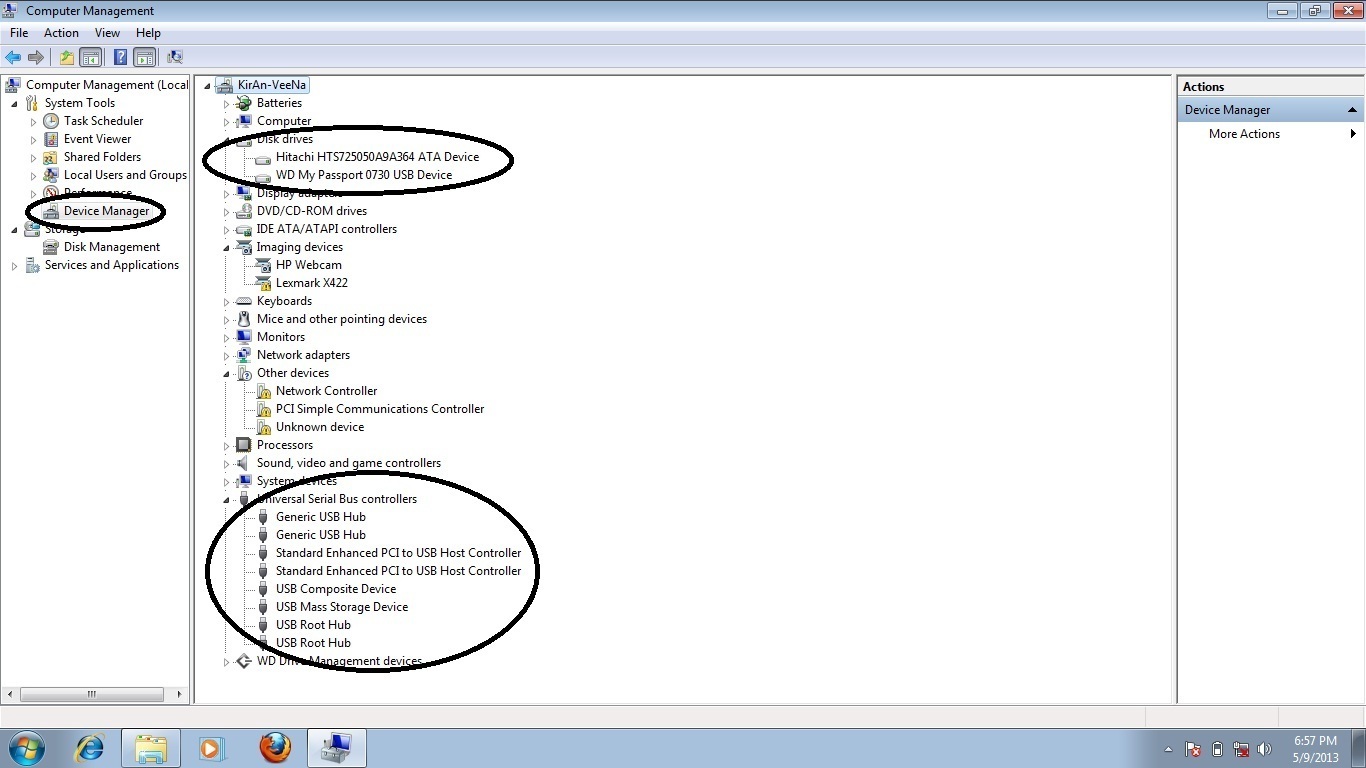Select USB Mass Storage Device

(342, 607)
